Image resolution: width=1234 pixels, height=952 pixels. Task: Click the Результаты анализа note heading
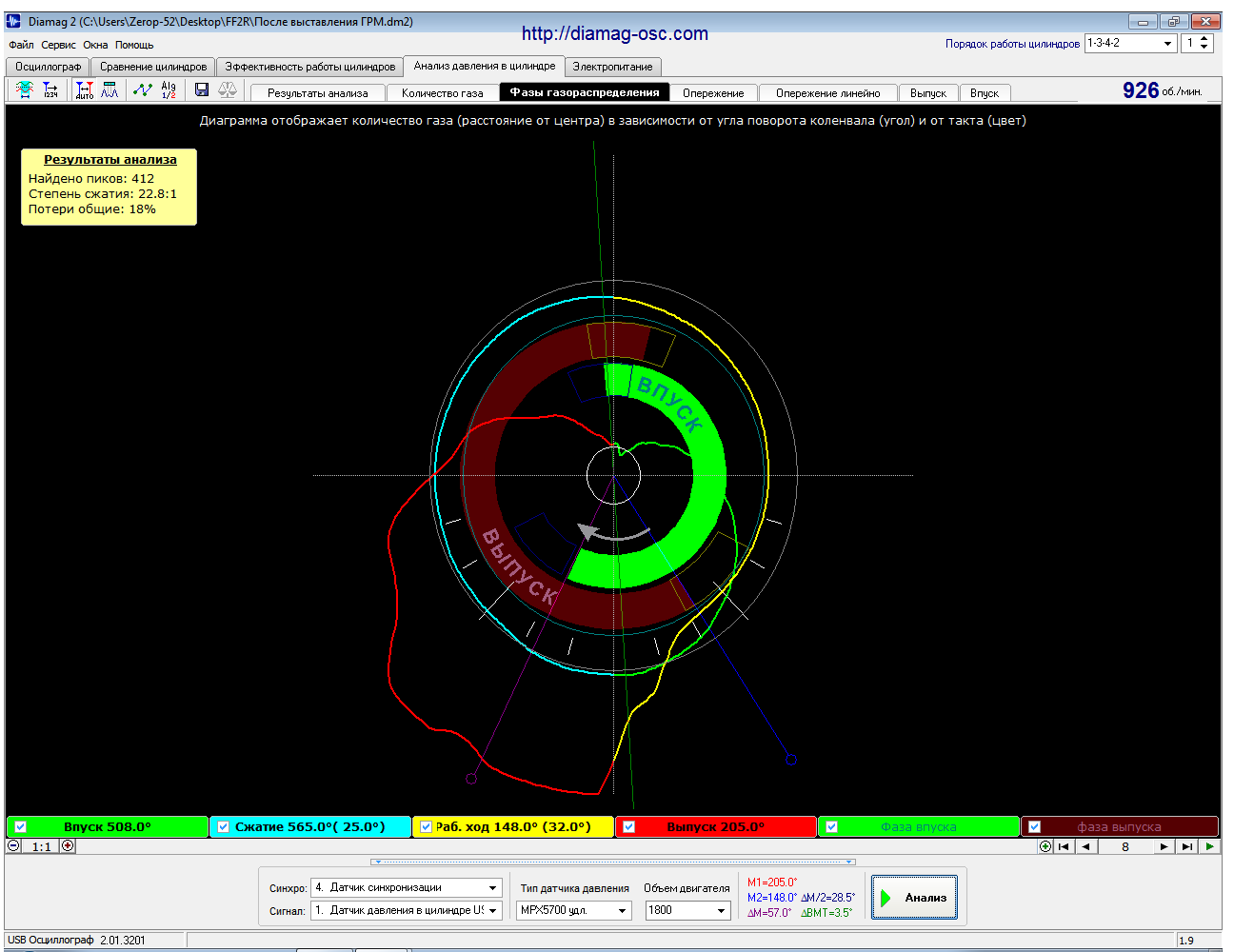pos(110,160)
